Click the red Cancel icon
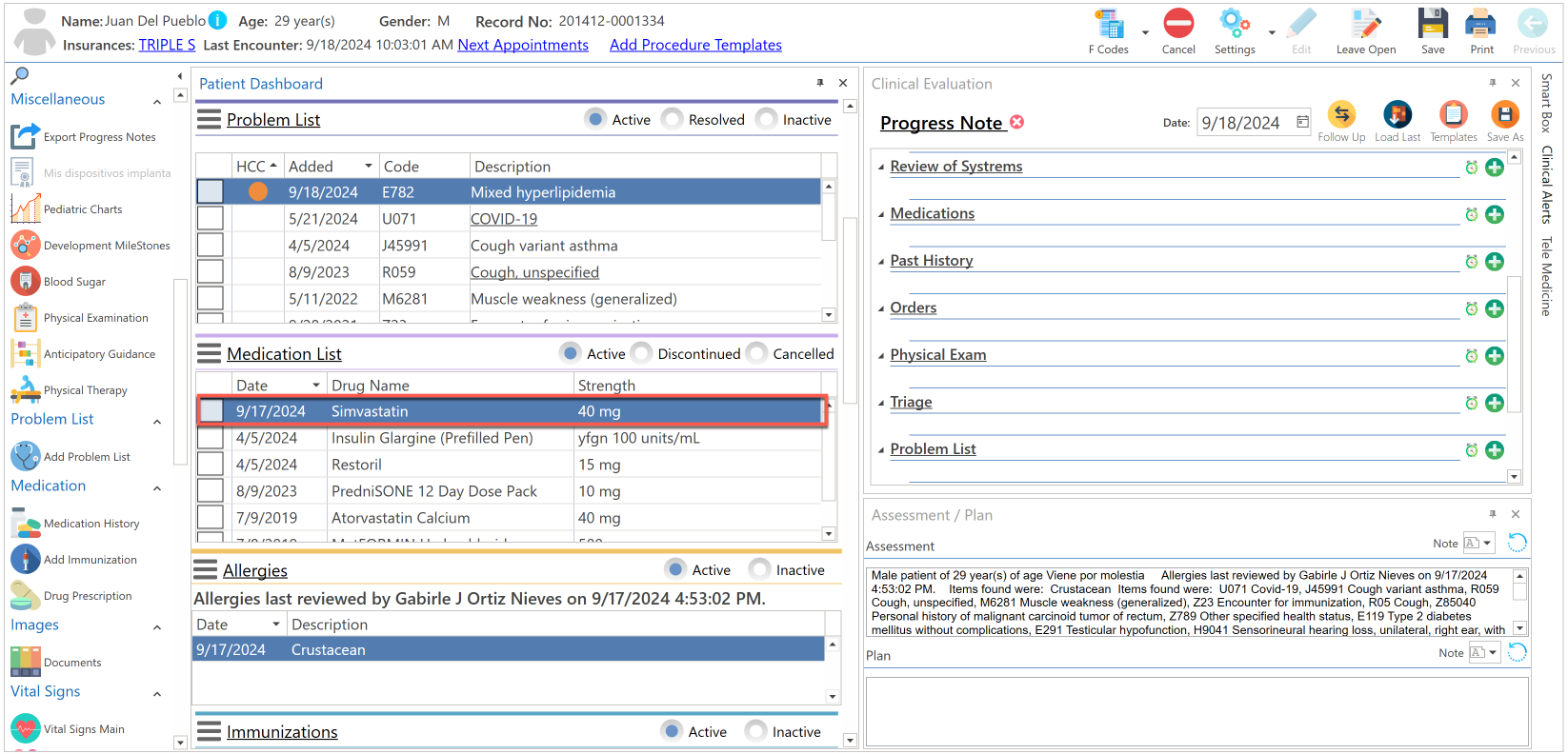The height and width of the screenshot is (754, 1568). [x=1178, y=24]
